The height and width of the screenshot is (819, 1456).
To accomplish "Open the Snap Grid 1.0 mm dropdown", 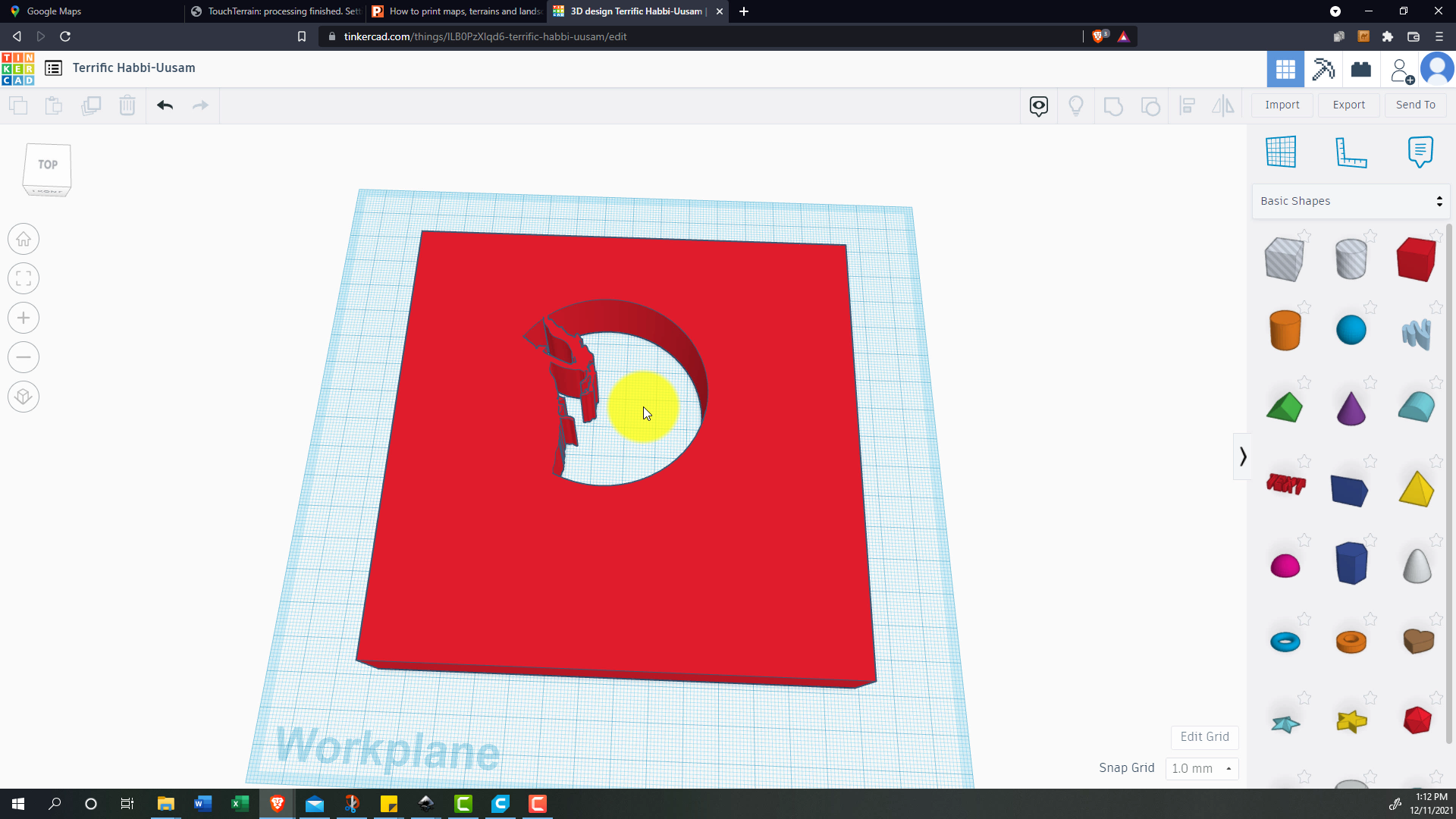I will pyautogui.click(x=1201, y=768).
